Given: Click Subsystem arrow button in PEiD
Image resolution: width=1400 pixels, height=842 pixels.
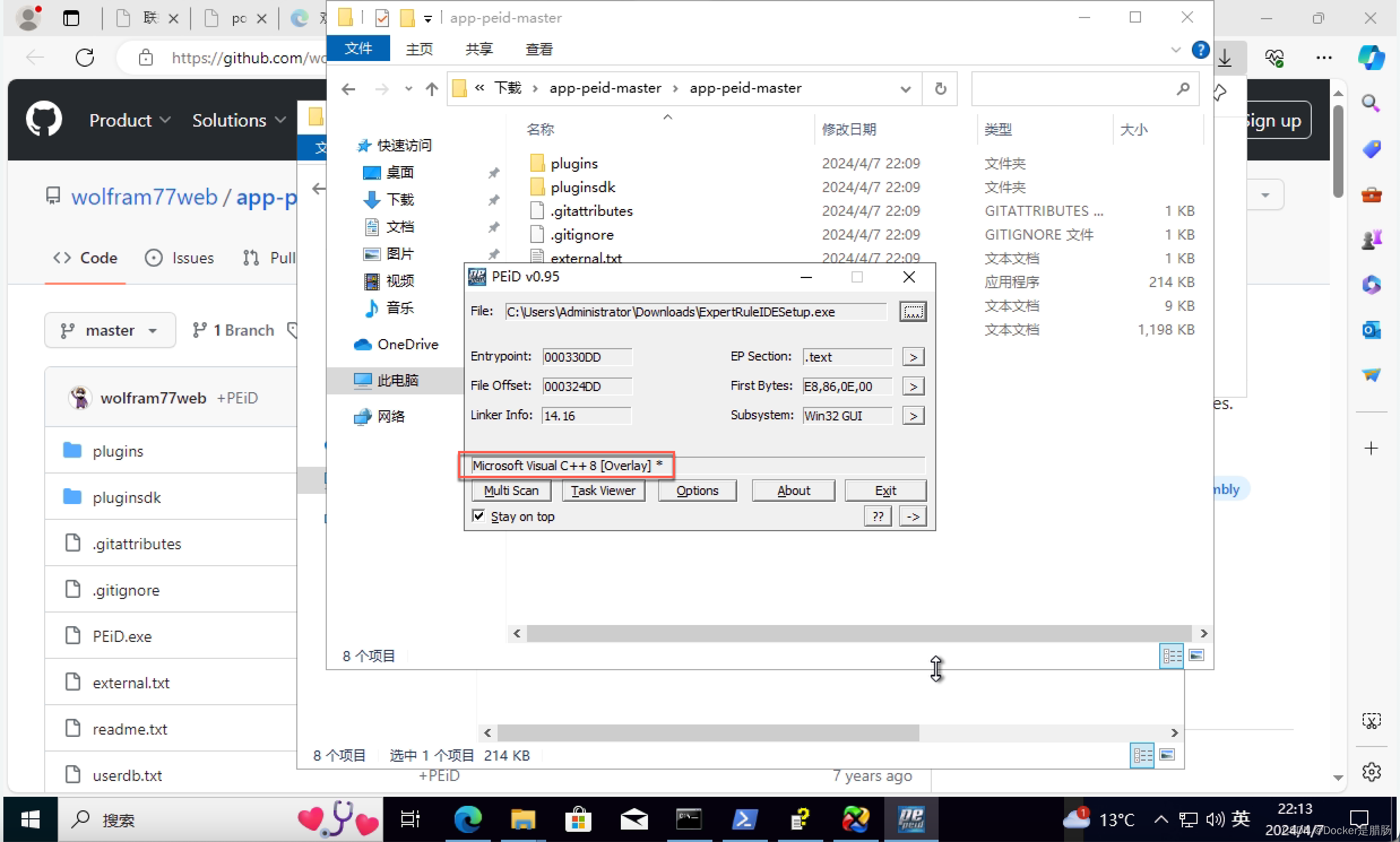Looking at the screenshot, I should click(913, 416).
